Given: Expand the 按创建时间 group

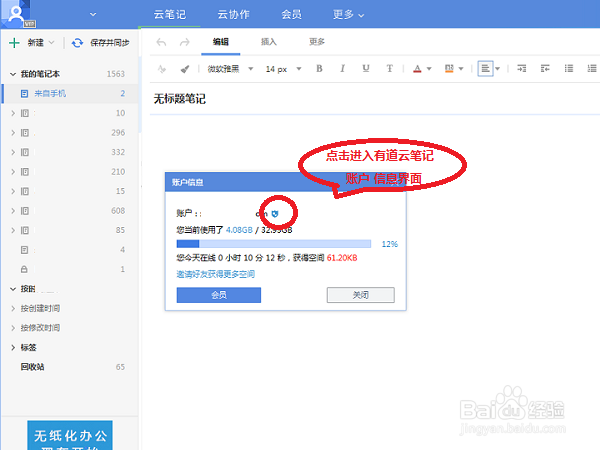Looking at the screenshot, I should coord(13,308).
